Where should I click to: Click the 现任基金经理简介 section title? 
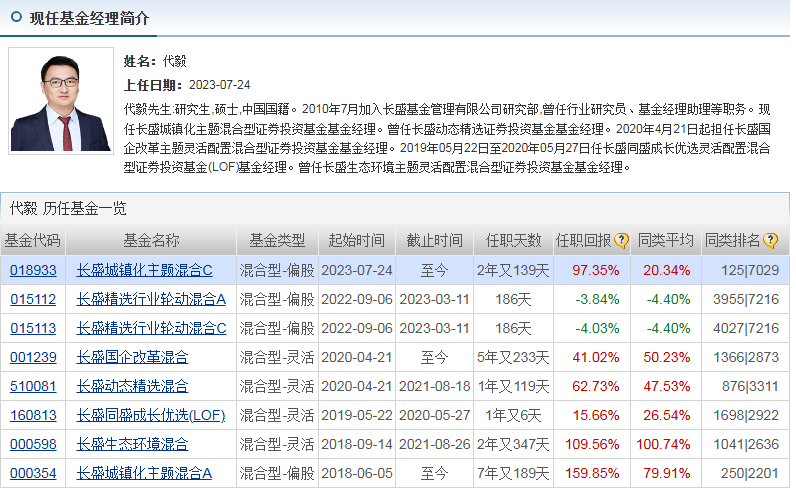click(x=89, y=18)
